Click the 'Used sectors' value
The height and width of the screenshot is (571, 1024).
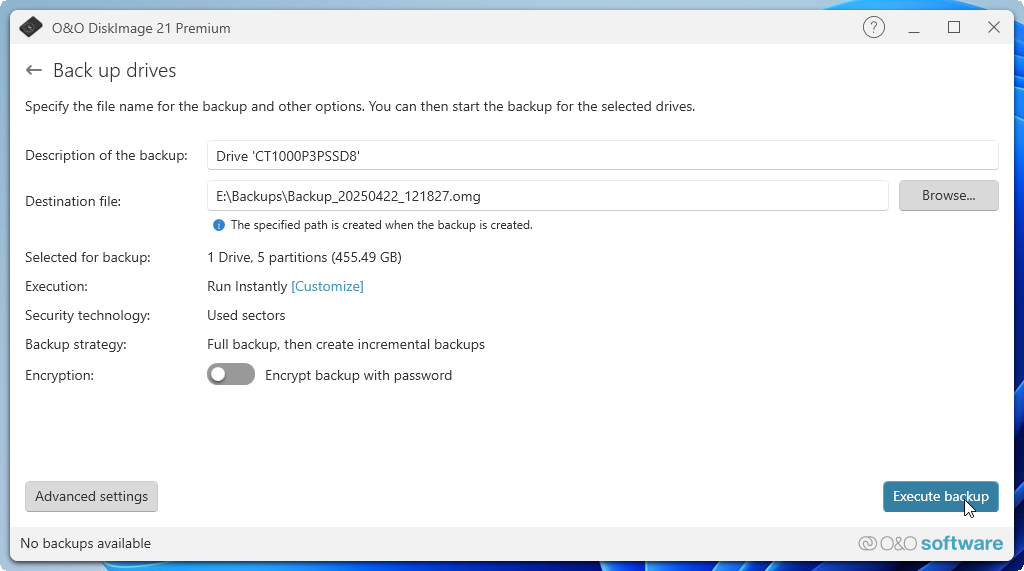point(246,316)
